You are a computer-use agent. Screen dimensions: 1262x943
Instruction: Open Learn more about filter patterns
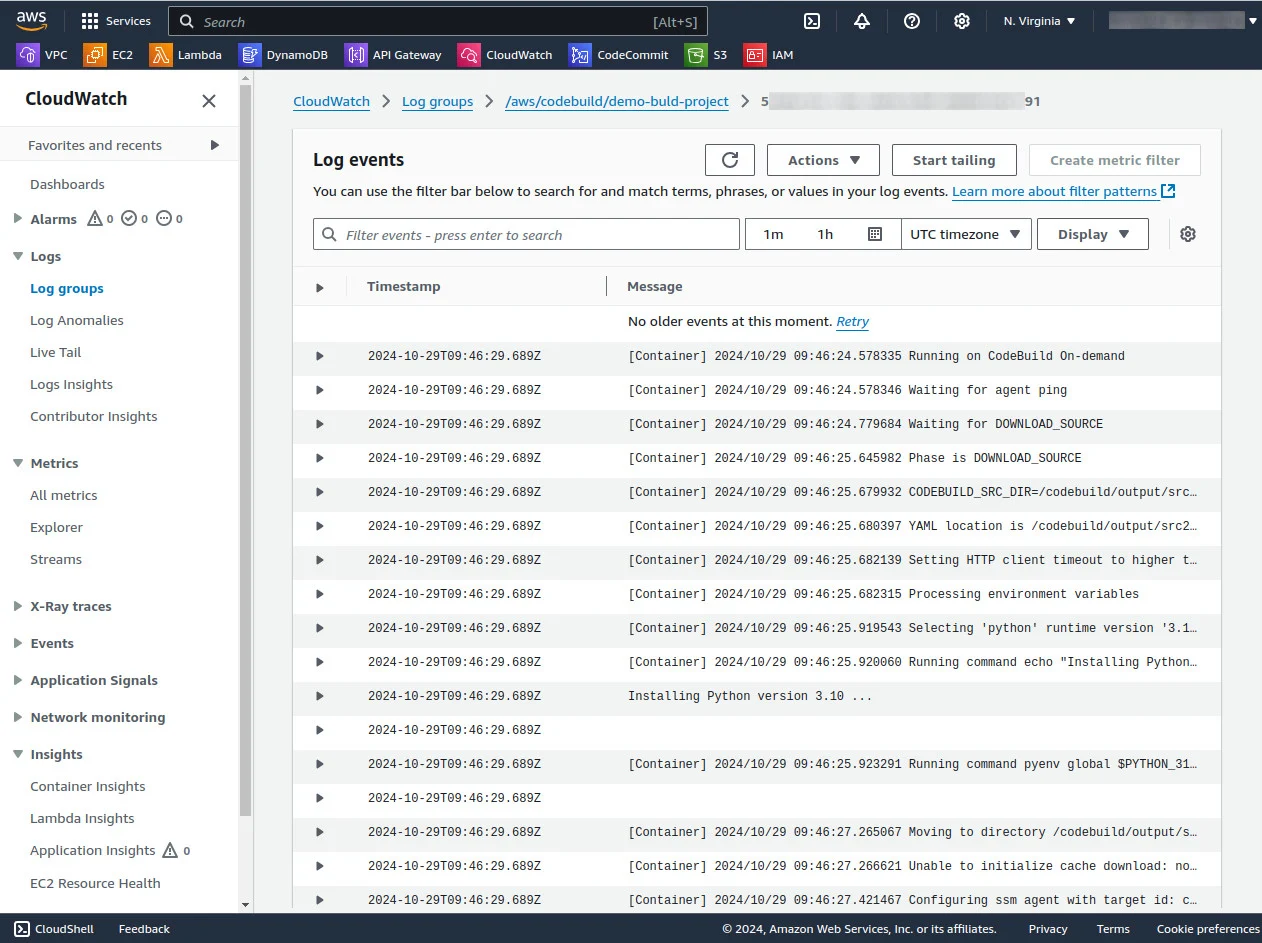(x=1063, y=191)
